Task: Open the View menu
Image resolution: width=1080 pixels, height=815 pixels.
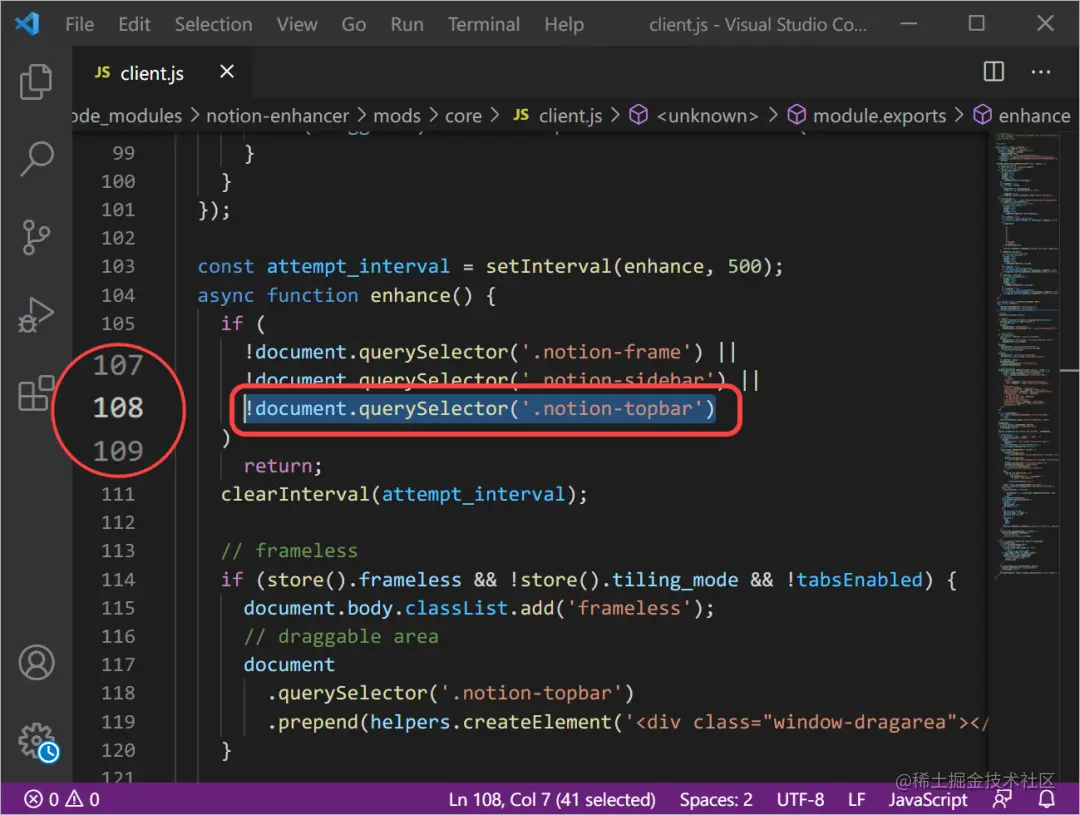Action: (x=297, y=25)
